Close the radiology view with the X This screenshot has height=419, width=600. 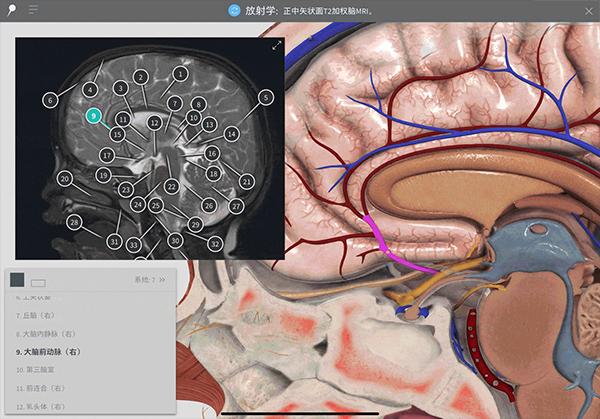click(x=588, y=10)
